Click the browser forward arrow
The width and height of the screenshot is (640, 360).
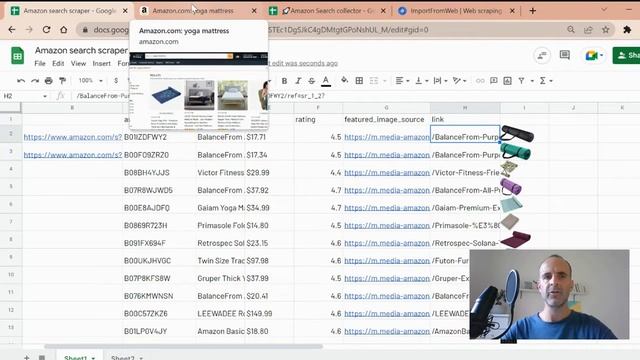pyautogui.click(x=29, y=30)
